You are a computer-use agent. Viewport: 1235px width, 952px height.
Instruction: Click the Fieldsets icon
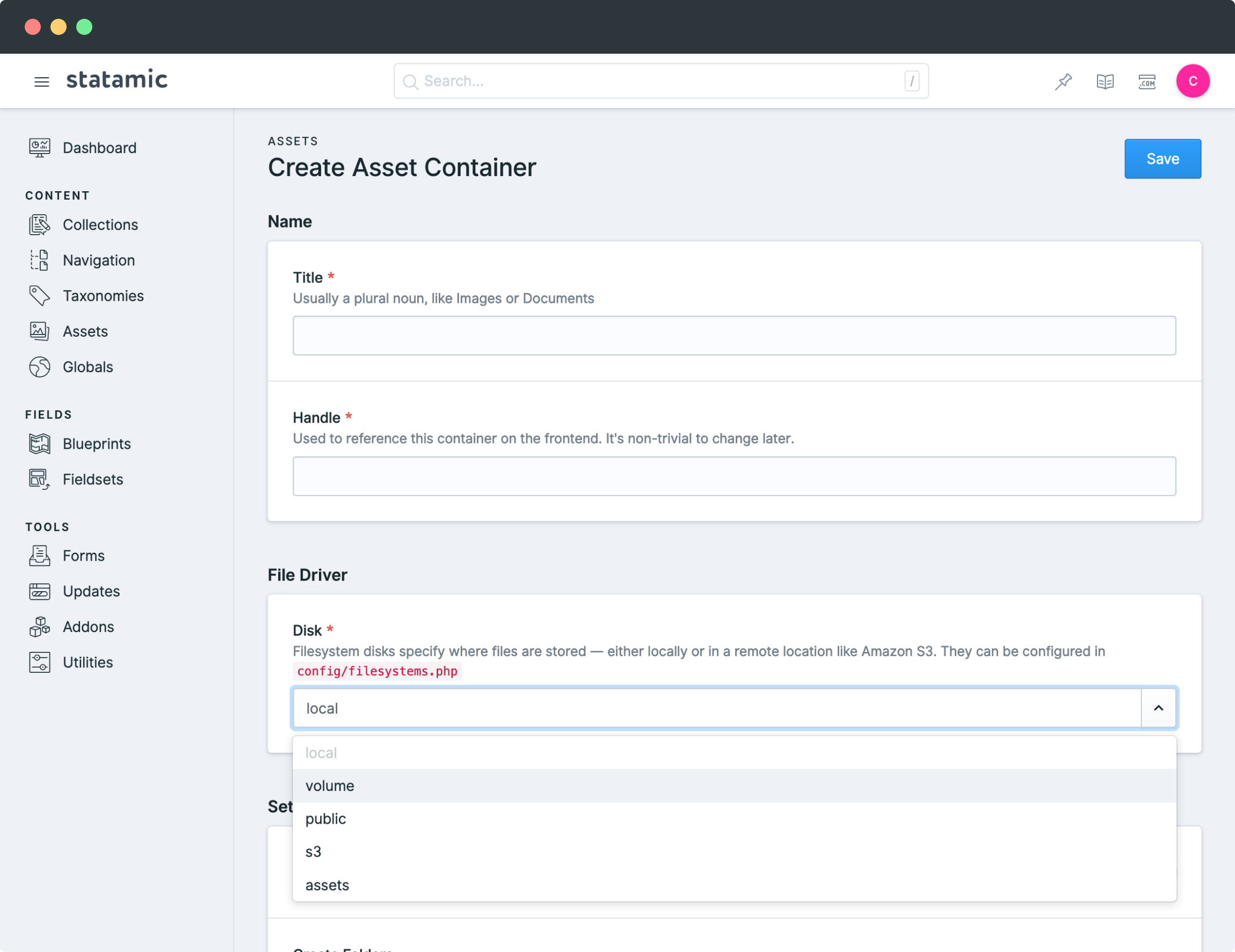tap(40, 479)
